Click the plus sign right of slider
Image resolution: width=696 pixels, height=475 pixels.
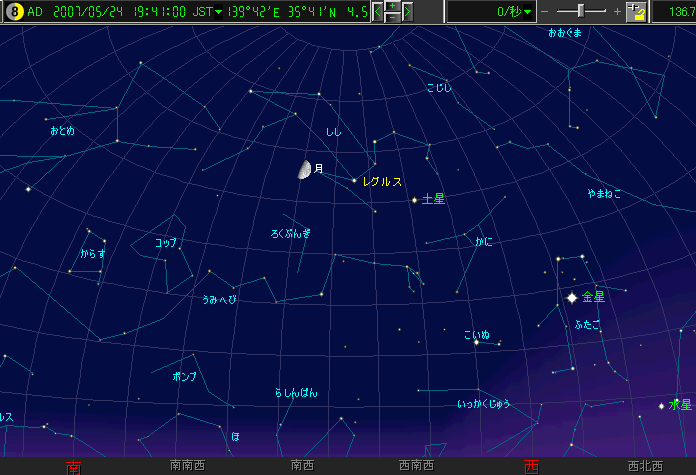[x=618, y=12]
